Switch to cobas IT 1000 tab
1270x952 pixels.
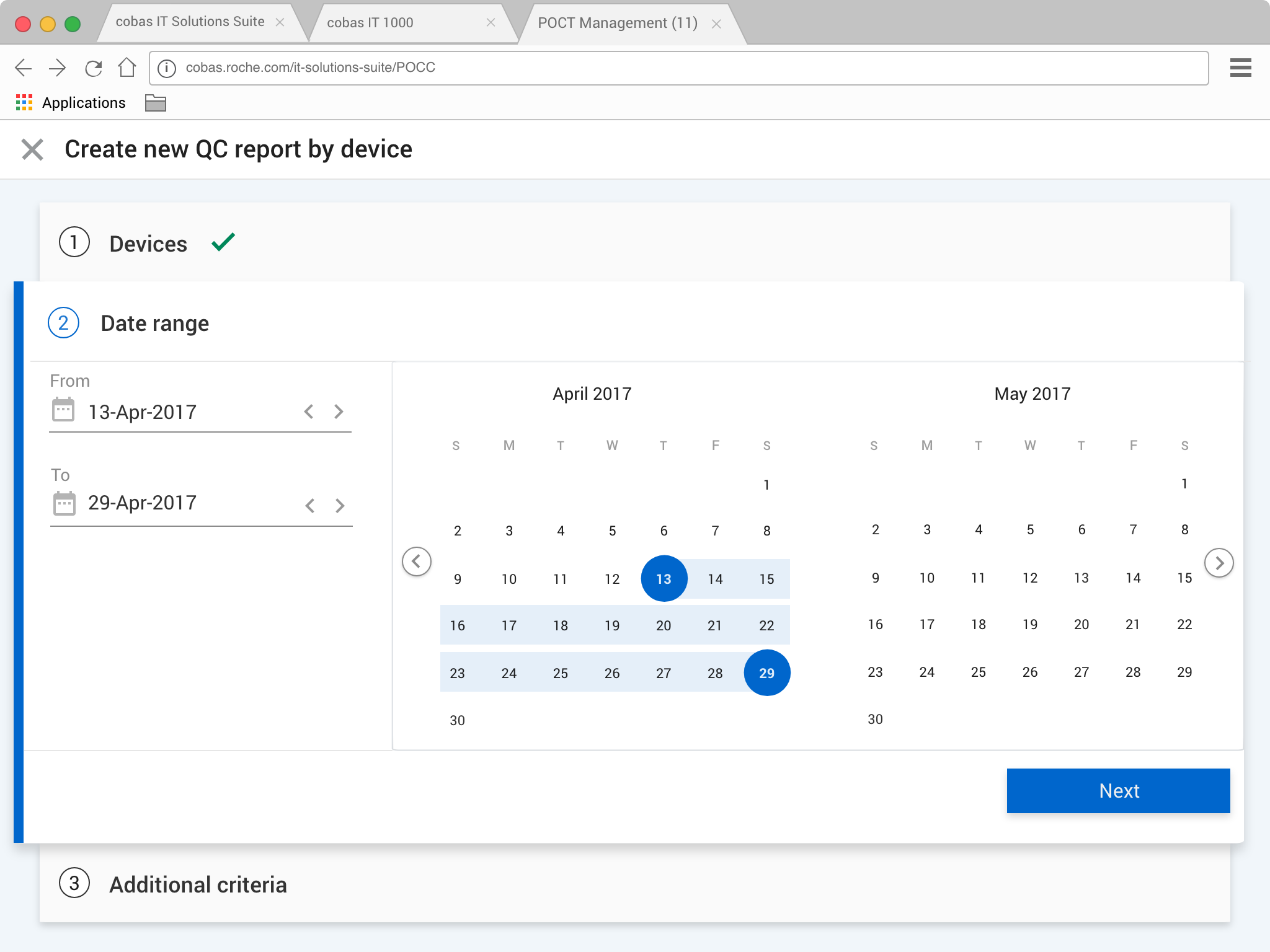point(370,23)
